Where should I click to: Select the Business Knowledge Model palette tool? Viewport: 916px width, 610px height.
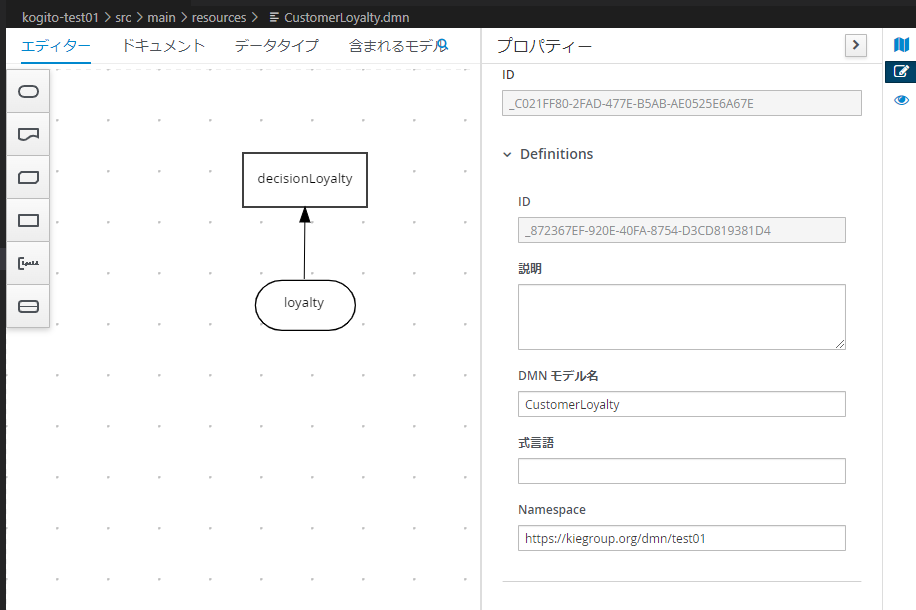pyautogui.click(x=28, y=178)
